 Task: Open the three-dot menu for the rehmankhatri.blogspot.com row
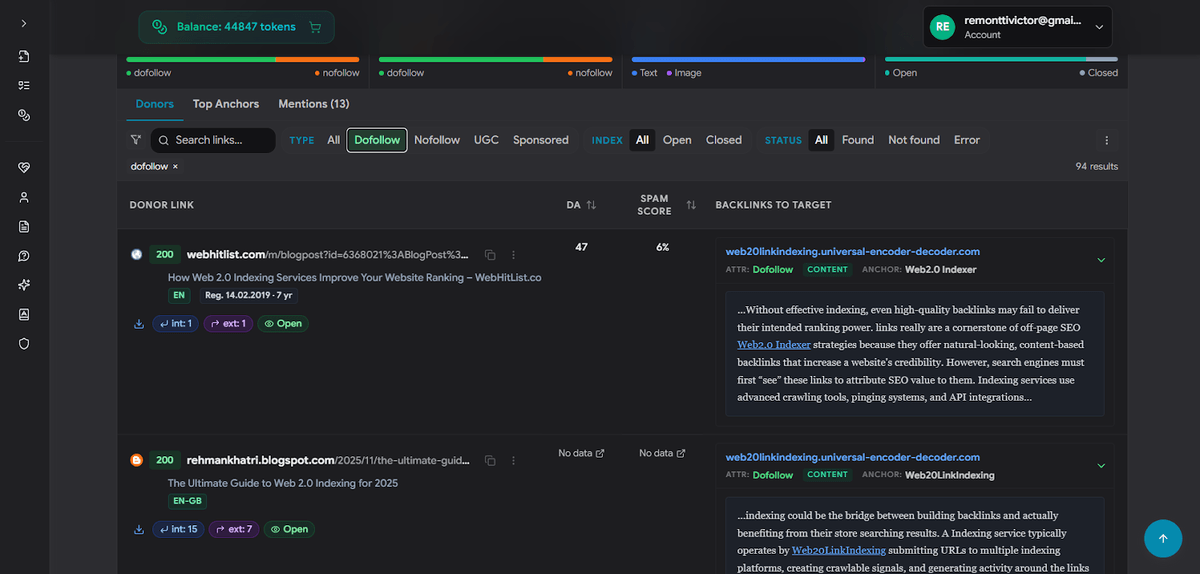(x=513, y=461)
